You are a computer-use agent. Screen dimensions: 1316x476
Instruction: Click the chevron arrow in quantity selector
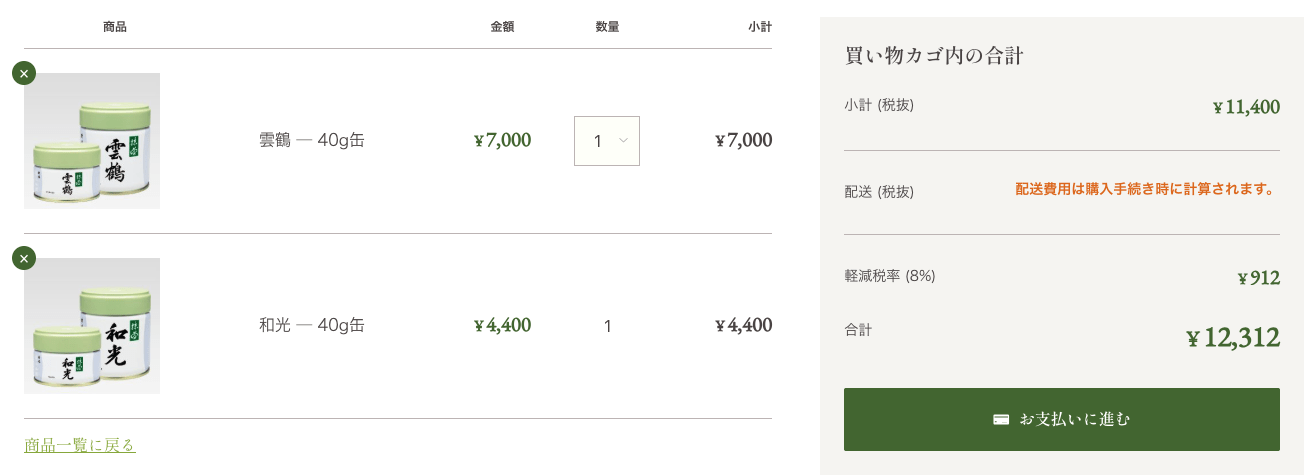623,141
